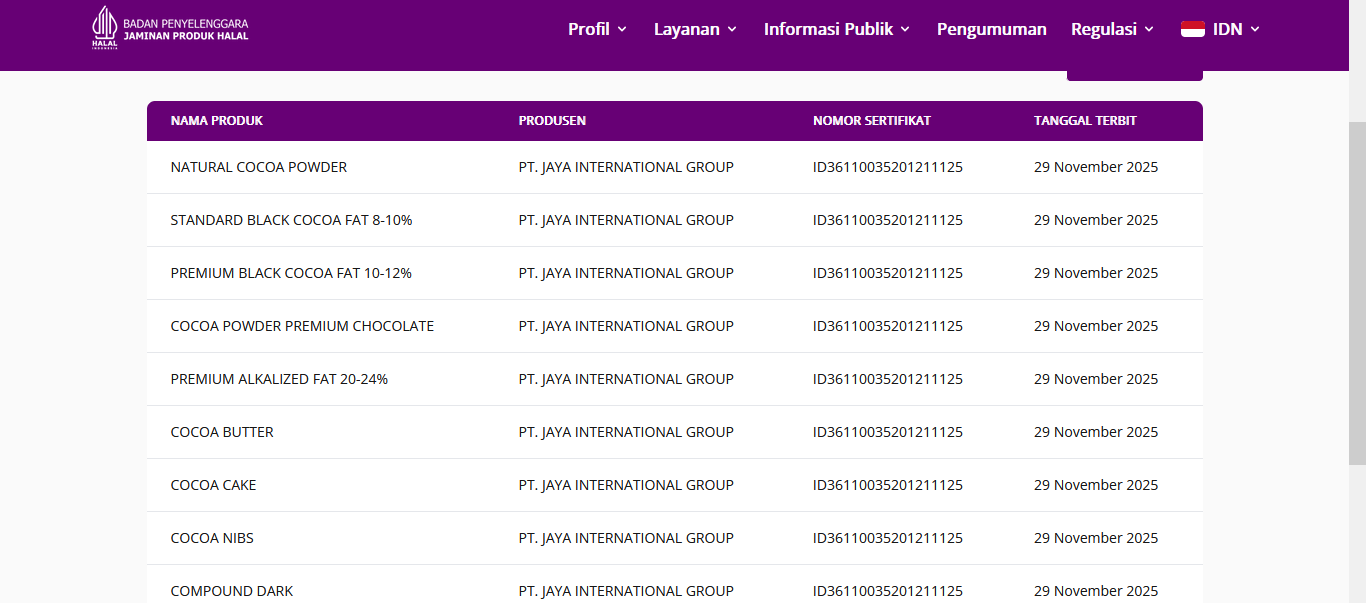
Task: Click the NAMA PRODUK column header
Action: pos(217,121)
